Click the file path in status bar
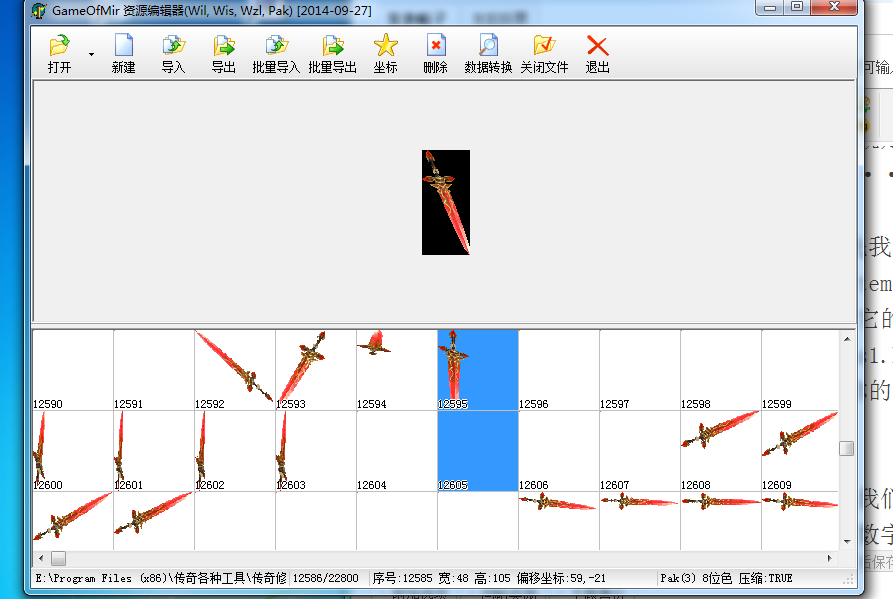Screen dimensions: 893x599 click(161, 579)
